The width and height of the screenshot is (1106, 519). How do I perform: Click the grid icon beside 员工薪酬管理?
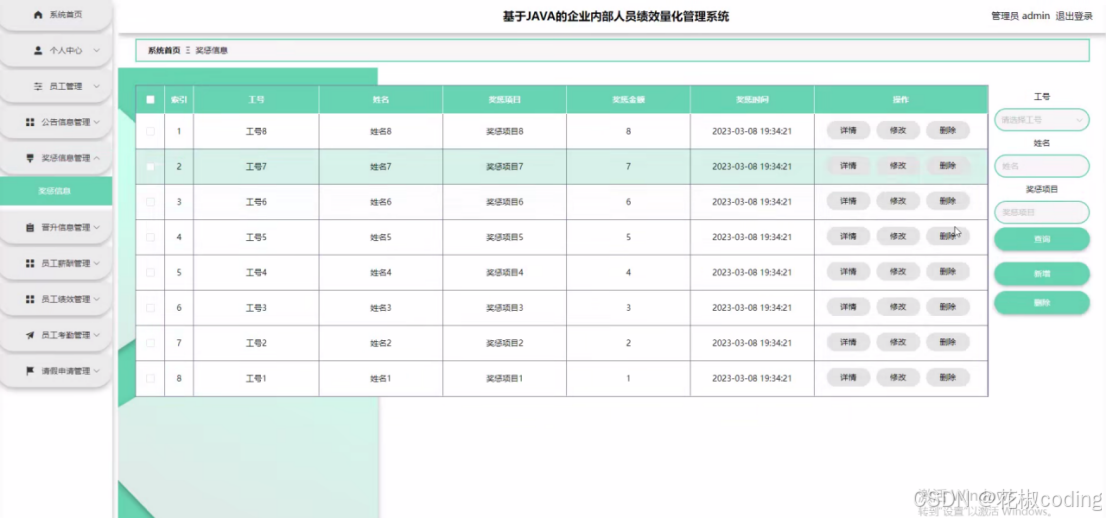point(30,263)
